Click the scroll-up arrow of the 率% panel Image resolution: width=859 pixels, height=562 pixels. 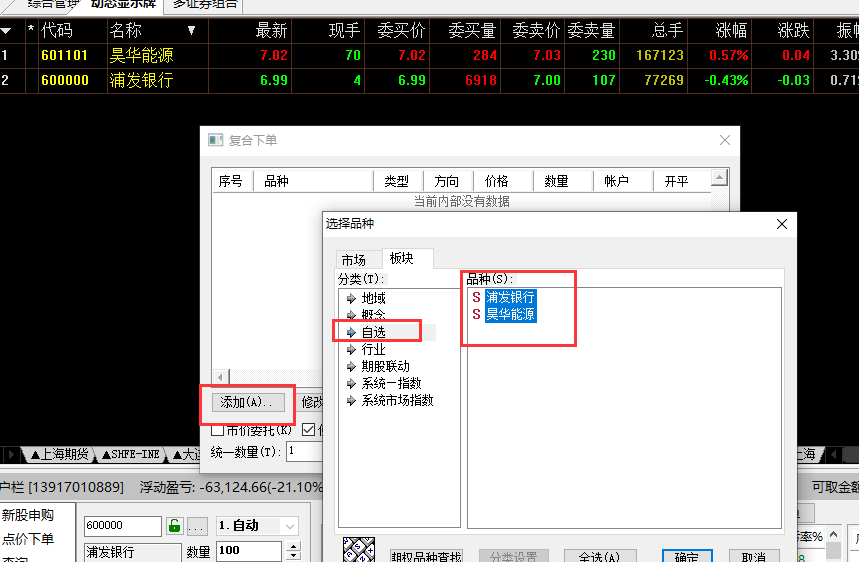tap(833, 535)
